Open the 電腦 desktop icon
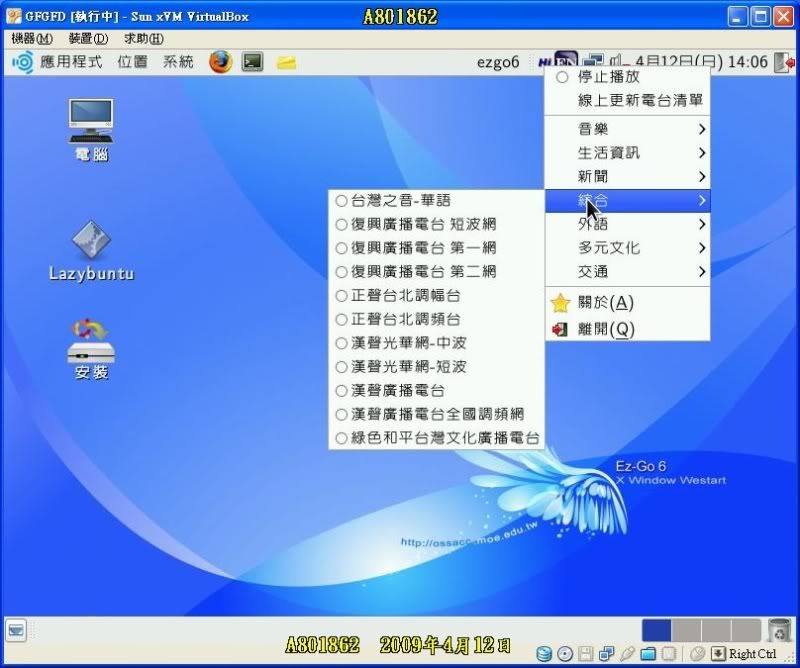 (x=91, y=130)
